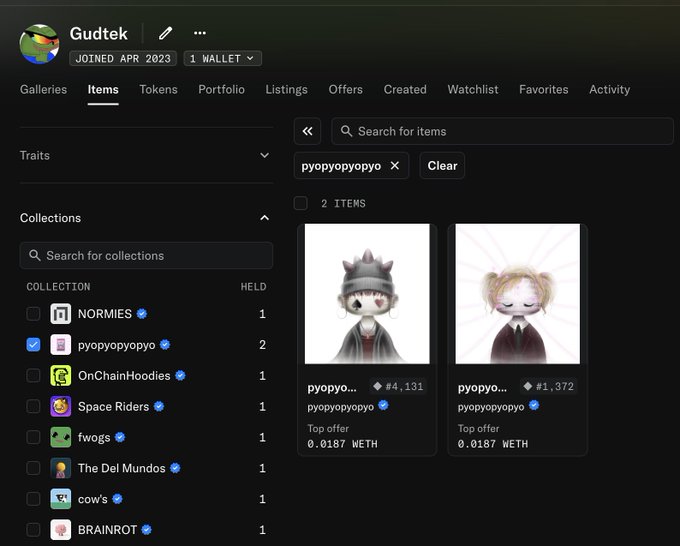Click the Space Riders collection logo
This screenshot has height=546, width=680.
tap(61, 406)
